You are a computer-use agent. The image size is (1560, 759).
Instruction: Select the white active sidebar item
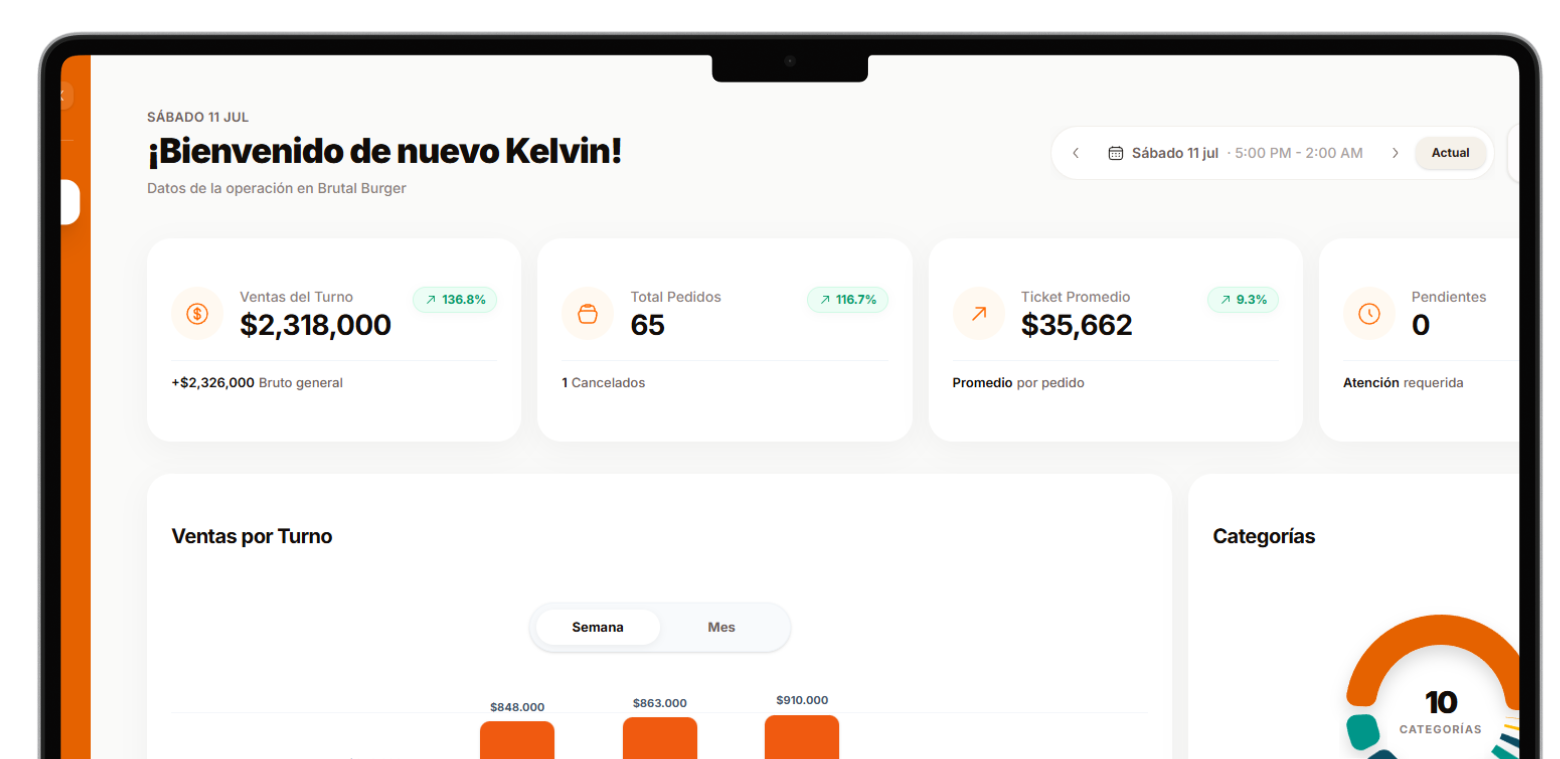coord(70,202)
